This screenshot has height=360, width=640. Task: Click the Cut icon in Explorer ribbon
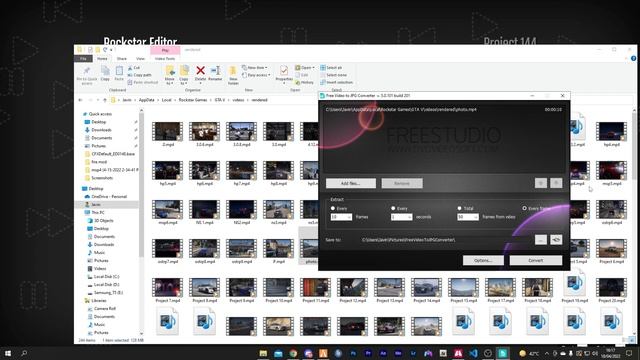130,68
